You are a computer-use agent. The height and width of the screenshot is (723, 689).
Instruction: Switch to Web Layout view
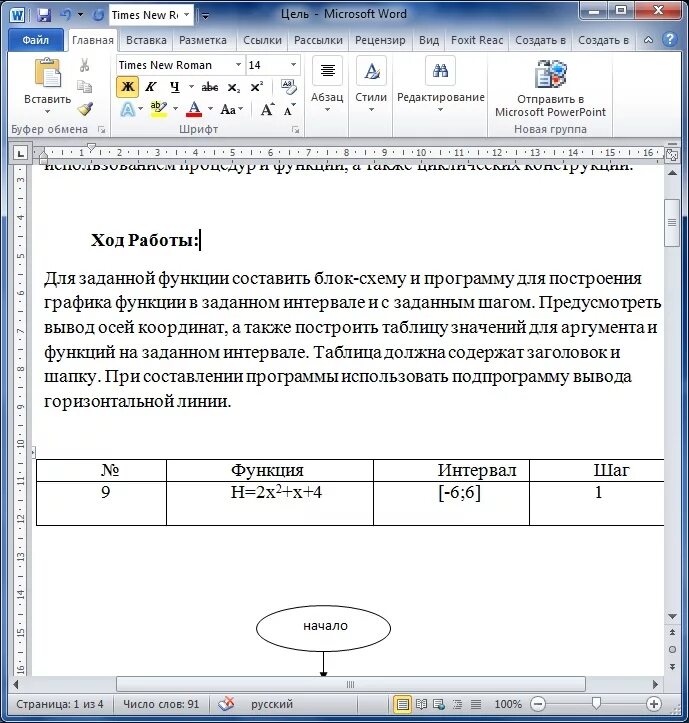pyautogui.click(x=439, y=704)
